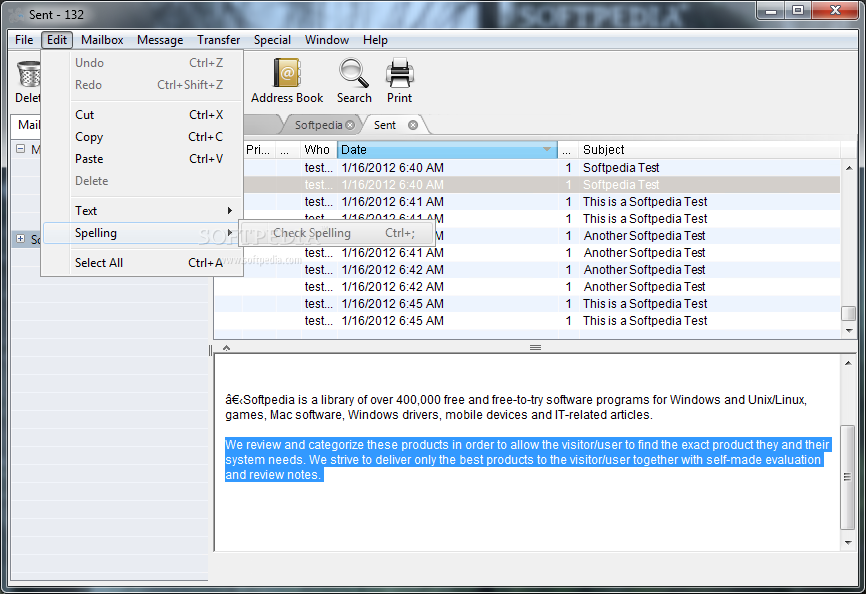Click the first Softpedia library paragraph

[x=516, y=407]
